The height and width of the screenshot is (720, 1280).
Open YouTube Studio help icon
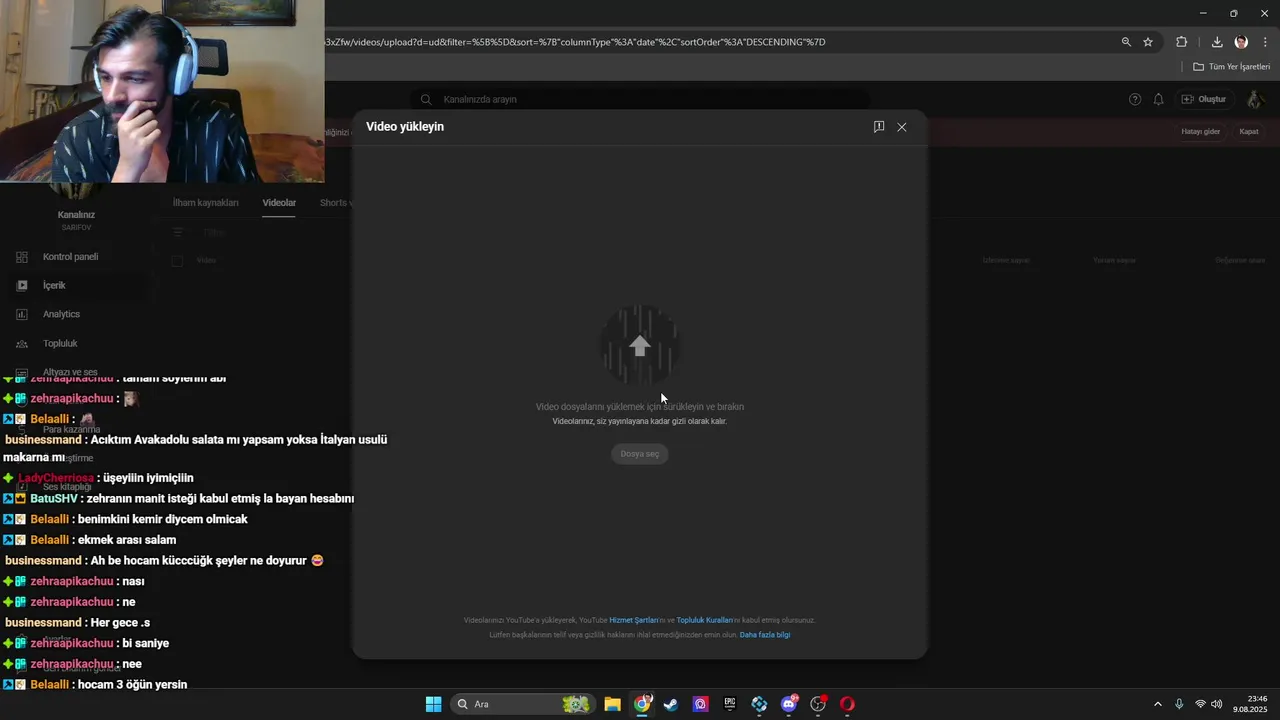point(1135,99)
